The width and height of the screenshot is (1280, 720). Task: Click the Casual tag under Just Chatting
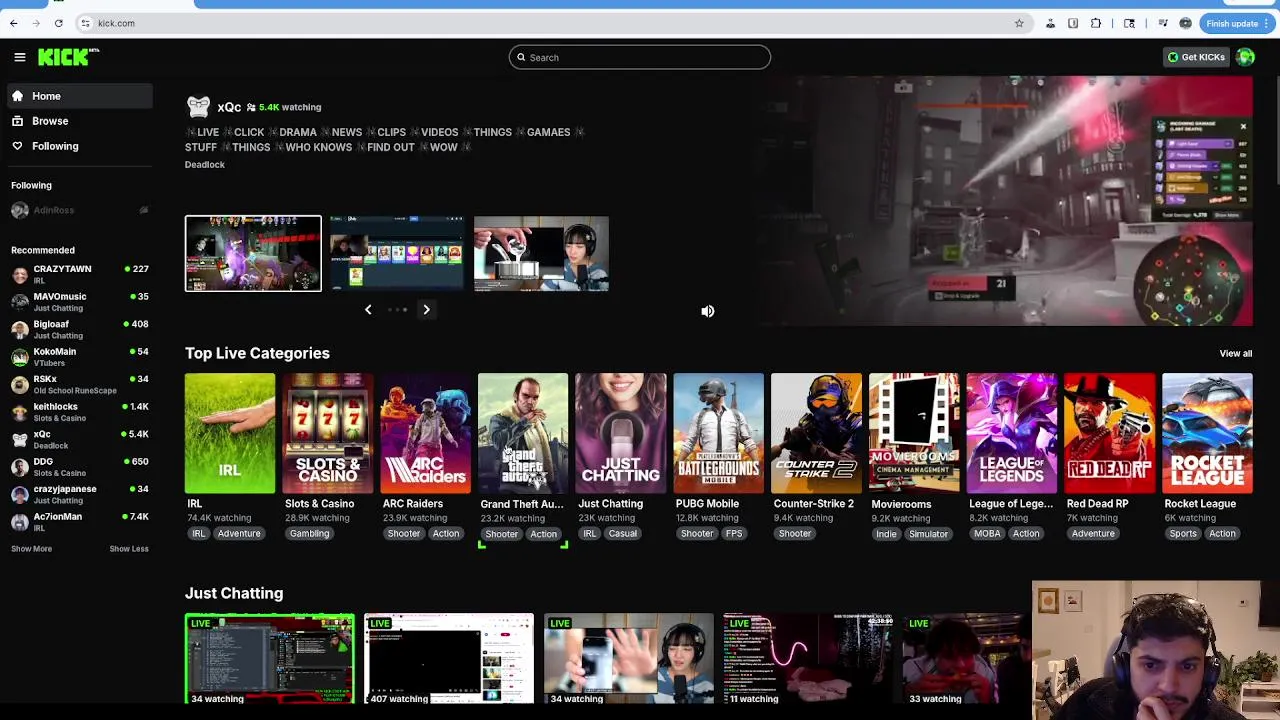point(622,534)
